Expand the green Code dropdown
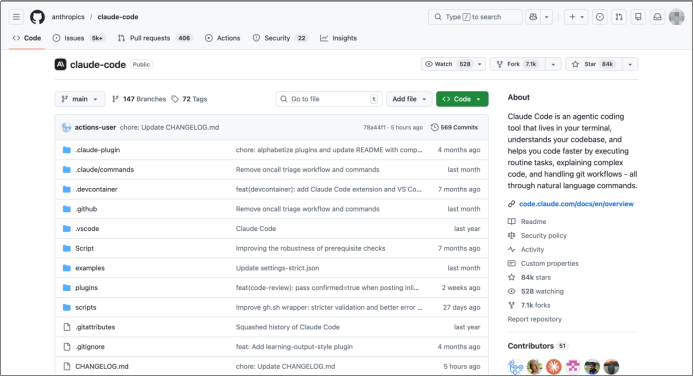Viewport: 694px width, 377px height. point(462,99)
